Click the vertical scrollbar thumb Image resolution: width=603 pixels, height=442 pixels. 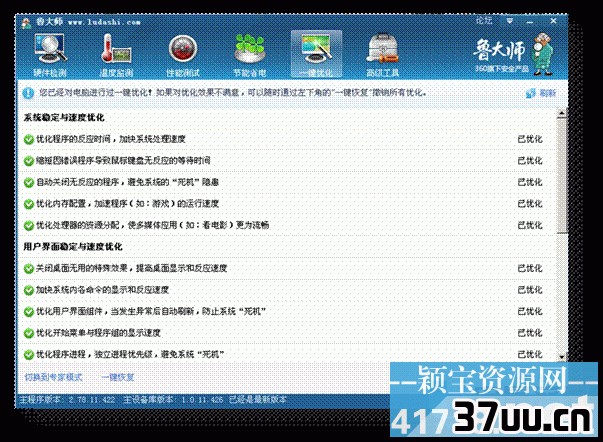click(x=562, y=175)
